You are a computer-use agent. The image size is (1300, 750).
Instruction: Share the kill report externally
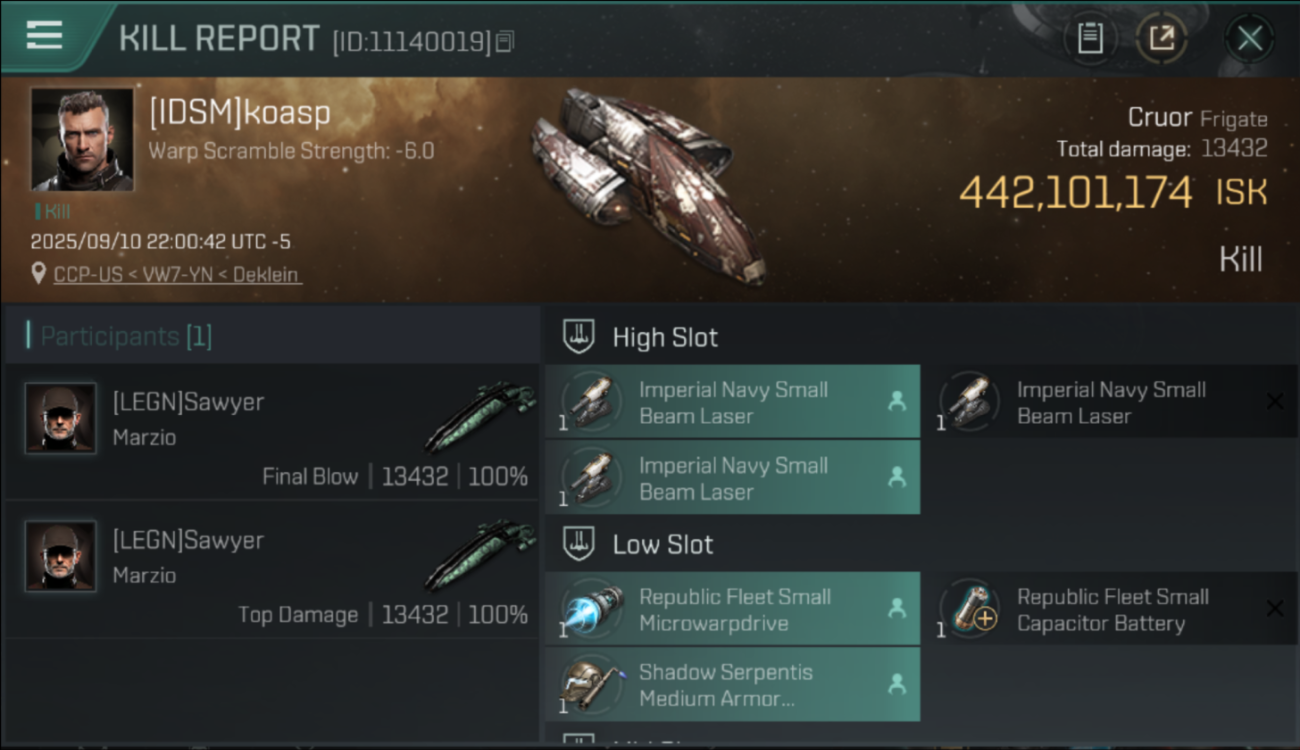(1161, 39)
